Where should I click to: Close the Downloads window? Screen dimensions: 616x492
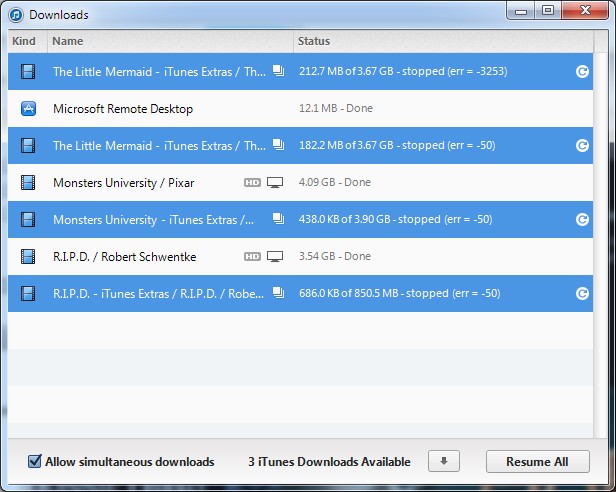585,10
